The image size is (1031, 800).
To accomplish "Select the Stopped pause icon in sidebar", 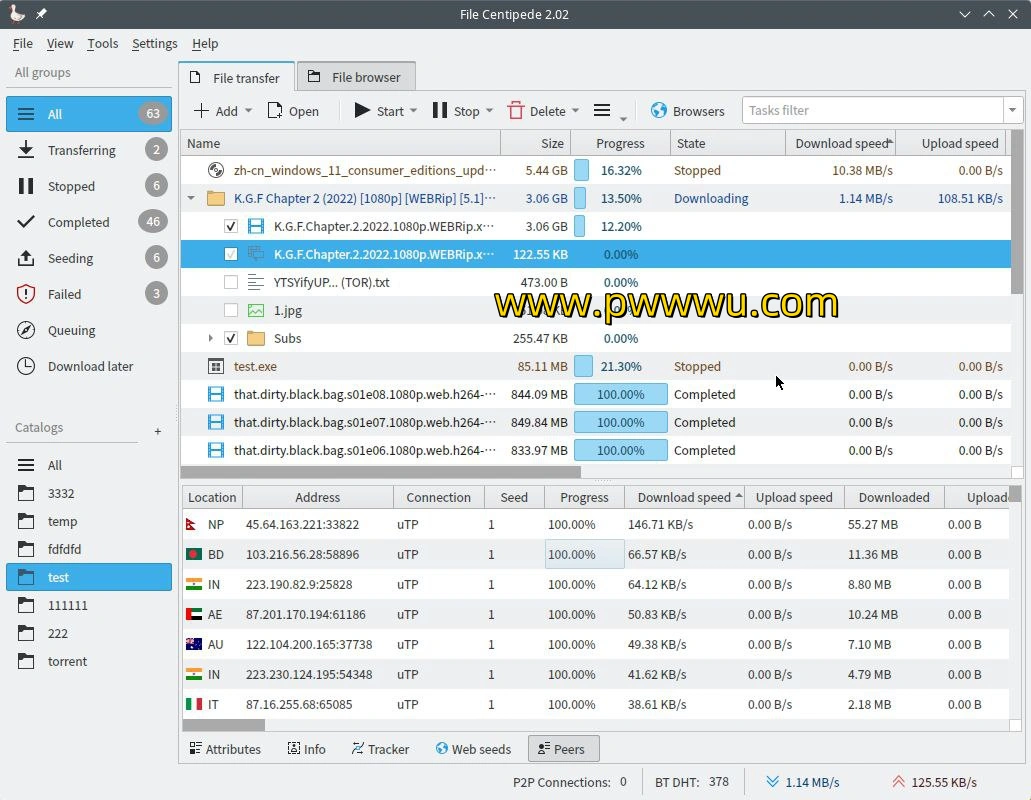I will click(x=26, y=186).
